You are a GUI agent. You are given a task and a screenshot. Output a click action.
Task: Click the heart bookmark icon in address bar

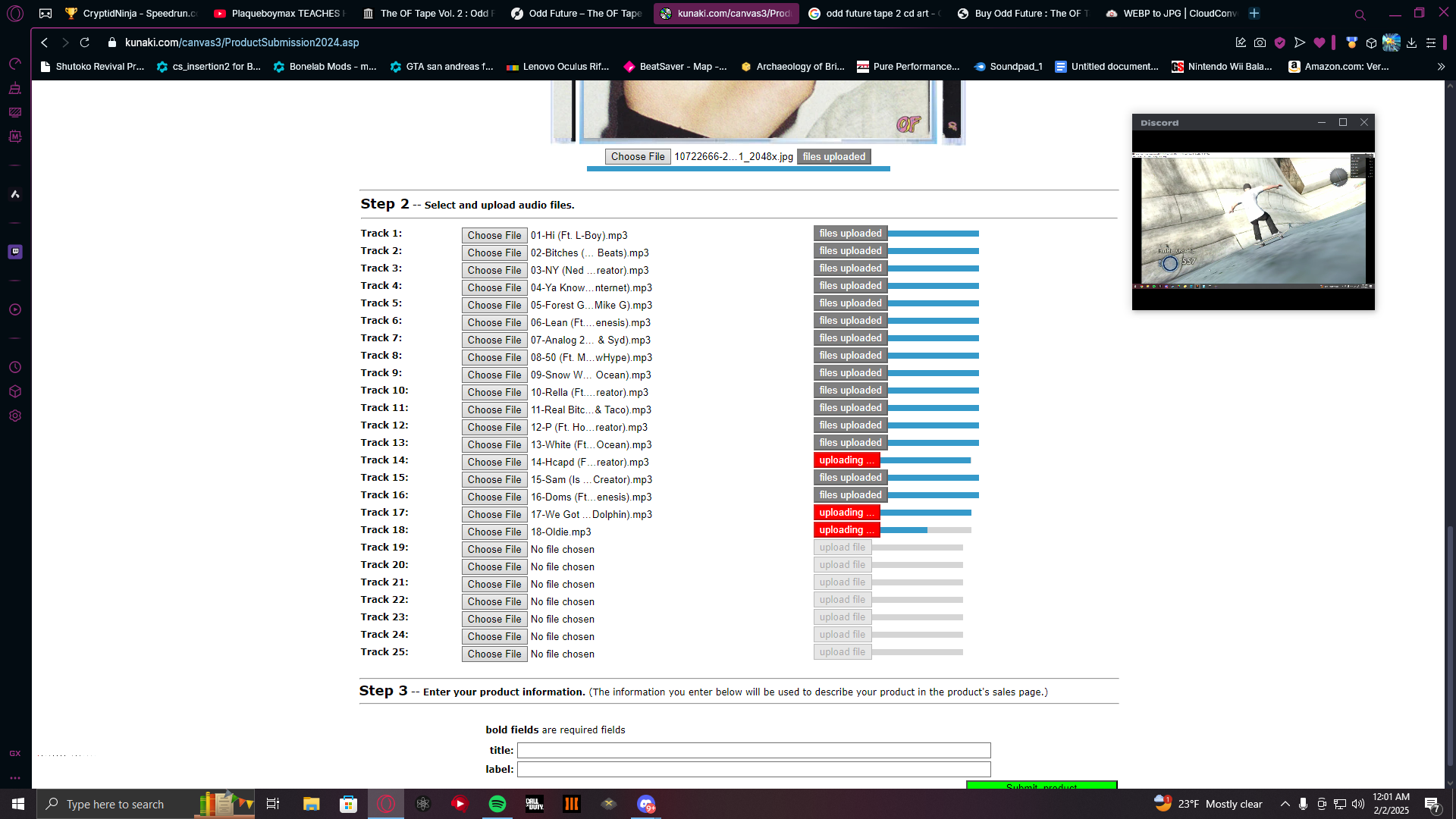(x=1319, y=42)
